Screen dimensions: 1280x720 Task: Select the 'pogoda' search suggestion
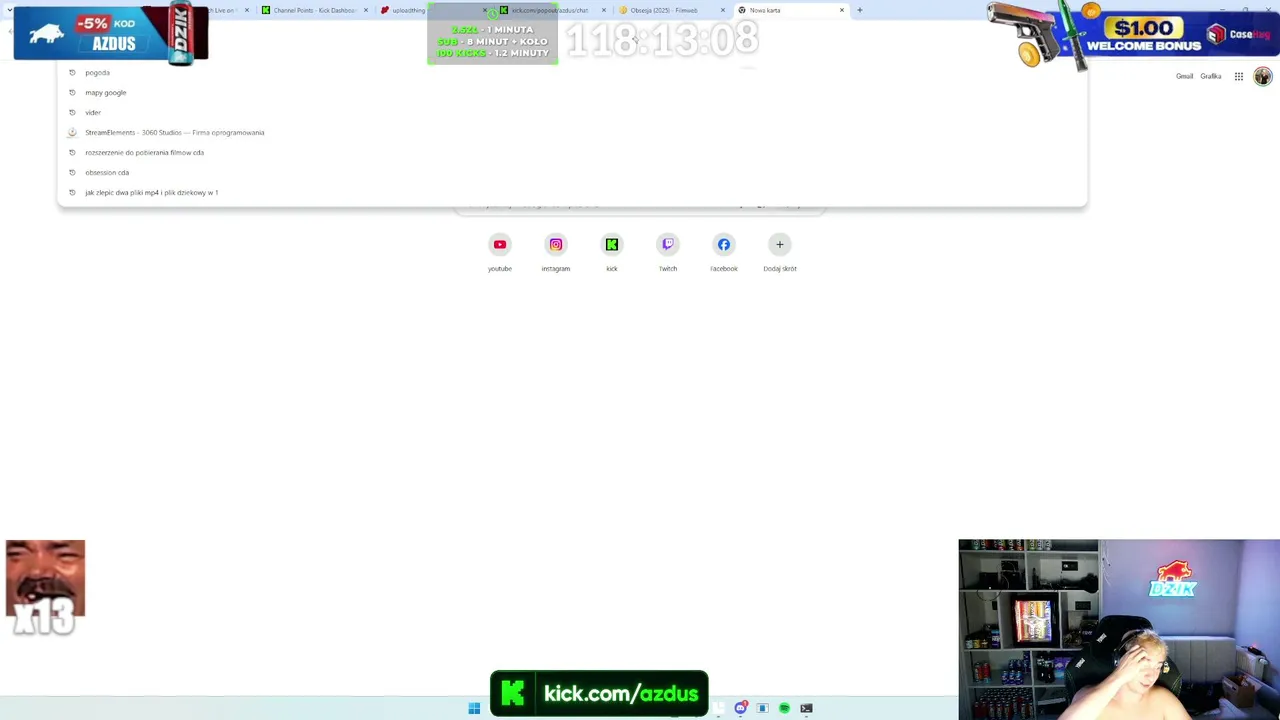(x=572, y=72)
